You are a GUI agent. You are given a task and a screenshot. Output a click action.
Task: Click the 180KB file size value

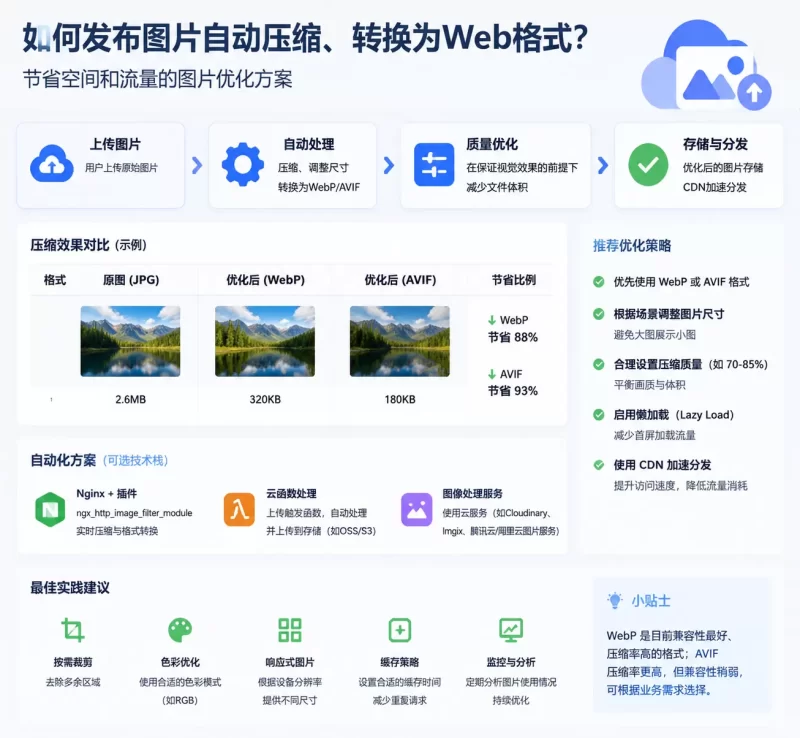[400, 400]
